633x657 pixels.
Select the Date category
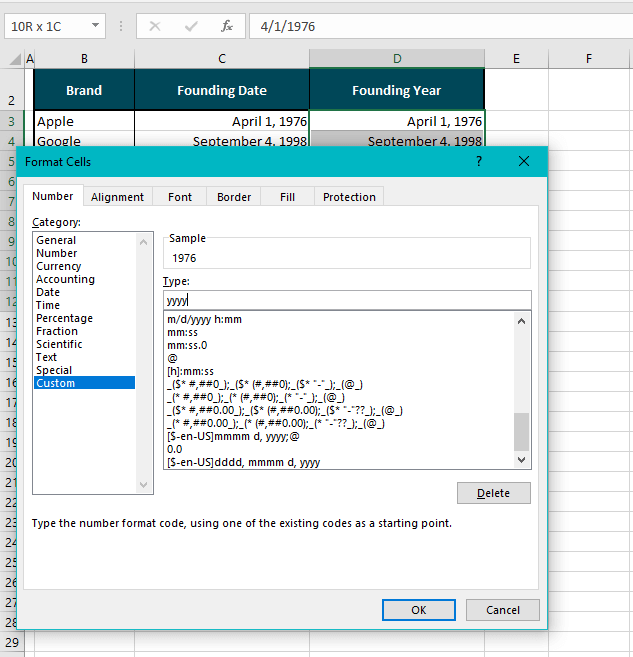(x=48, y=292)
